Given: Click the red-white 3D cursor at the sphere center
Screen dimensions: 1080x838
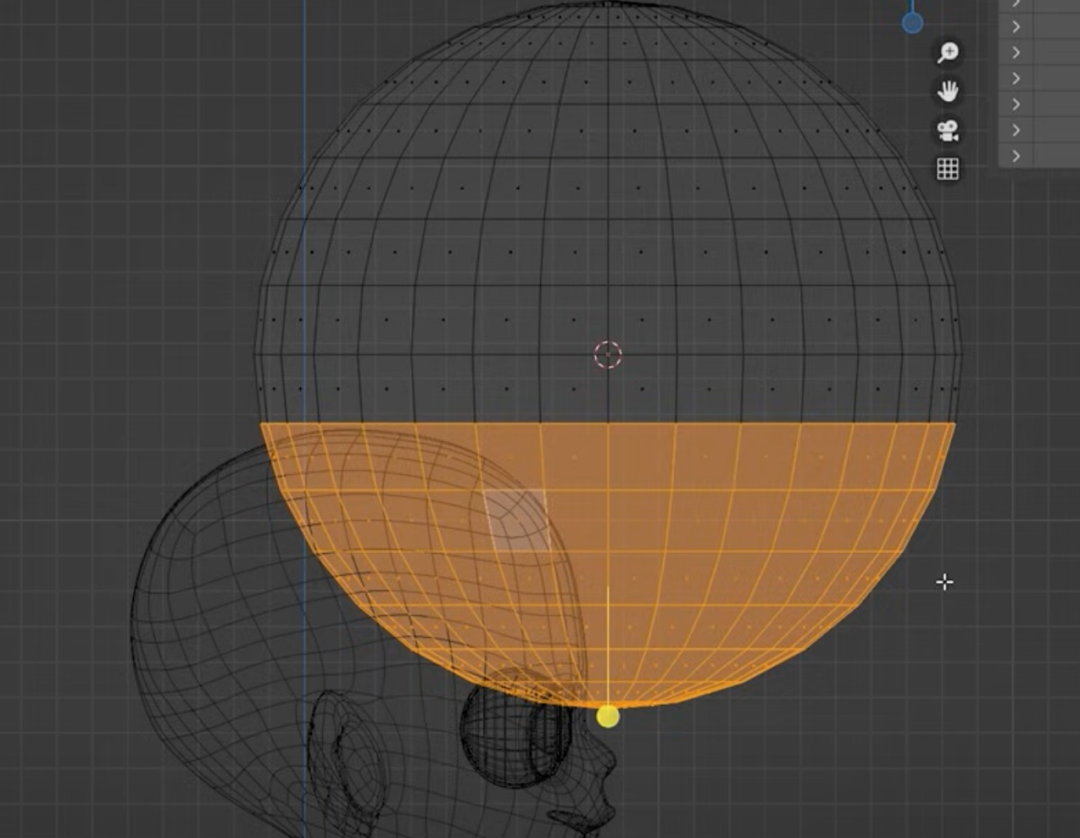Looking at the screenshot, I should (608, 355).
